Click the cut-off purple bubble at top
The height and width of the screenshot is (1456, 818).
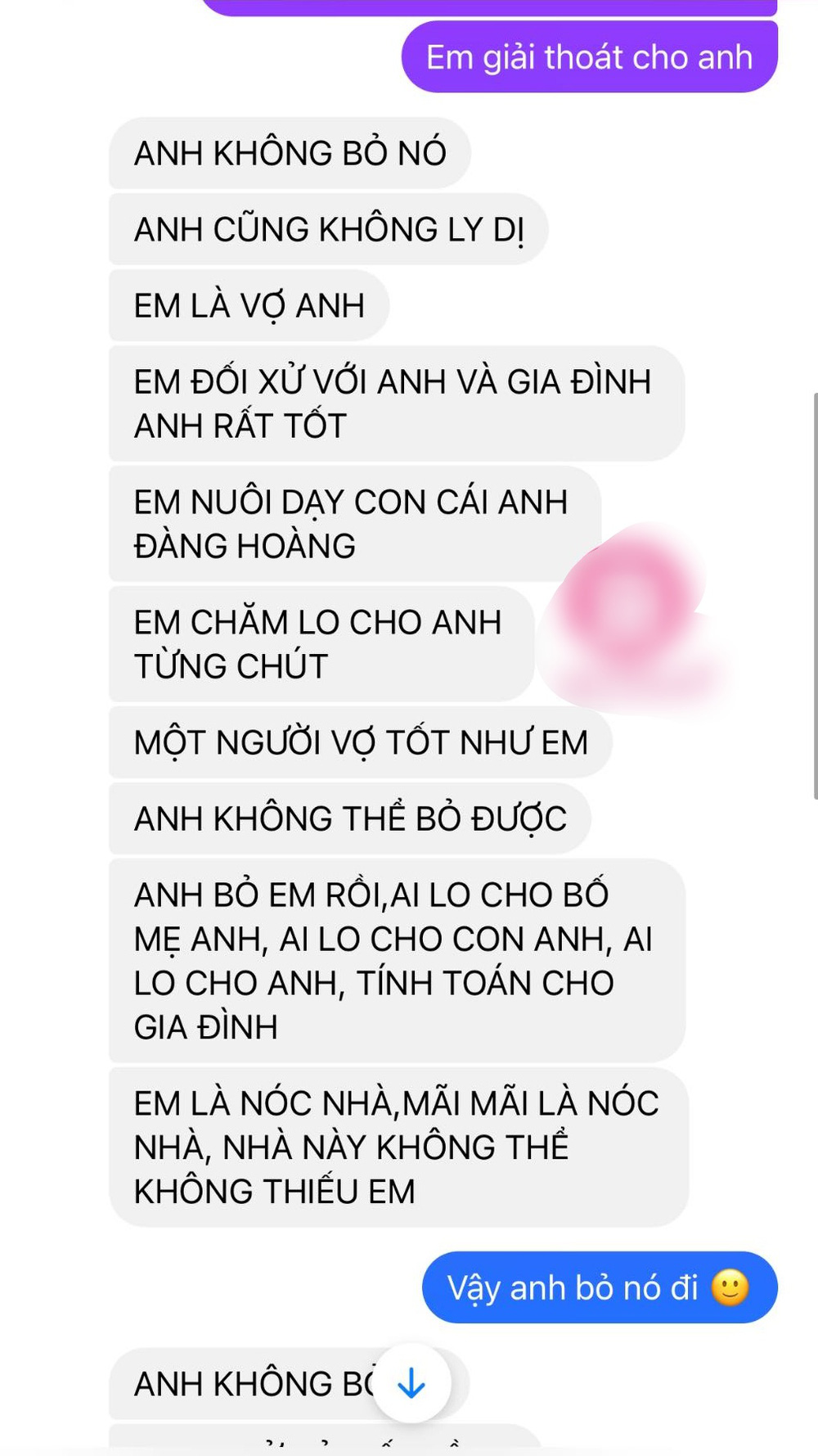(488, 8)
